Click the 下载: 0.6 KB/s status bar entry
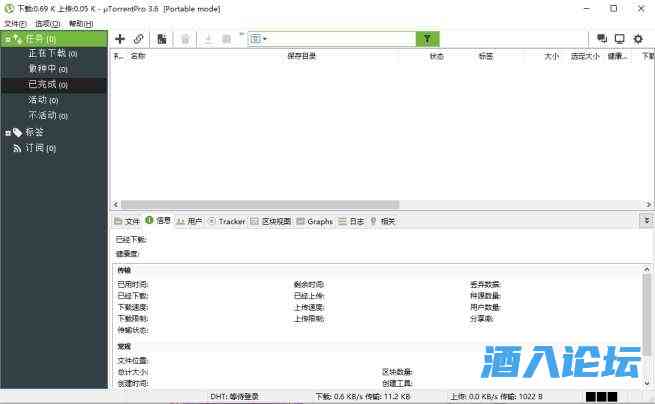The width and height of the screenshot is (655, 404). coord(363,396)
